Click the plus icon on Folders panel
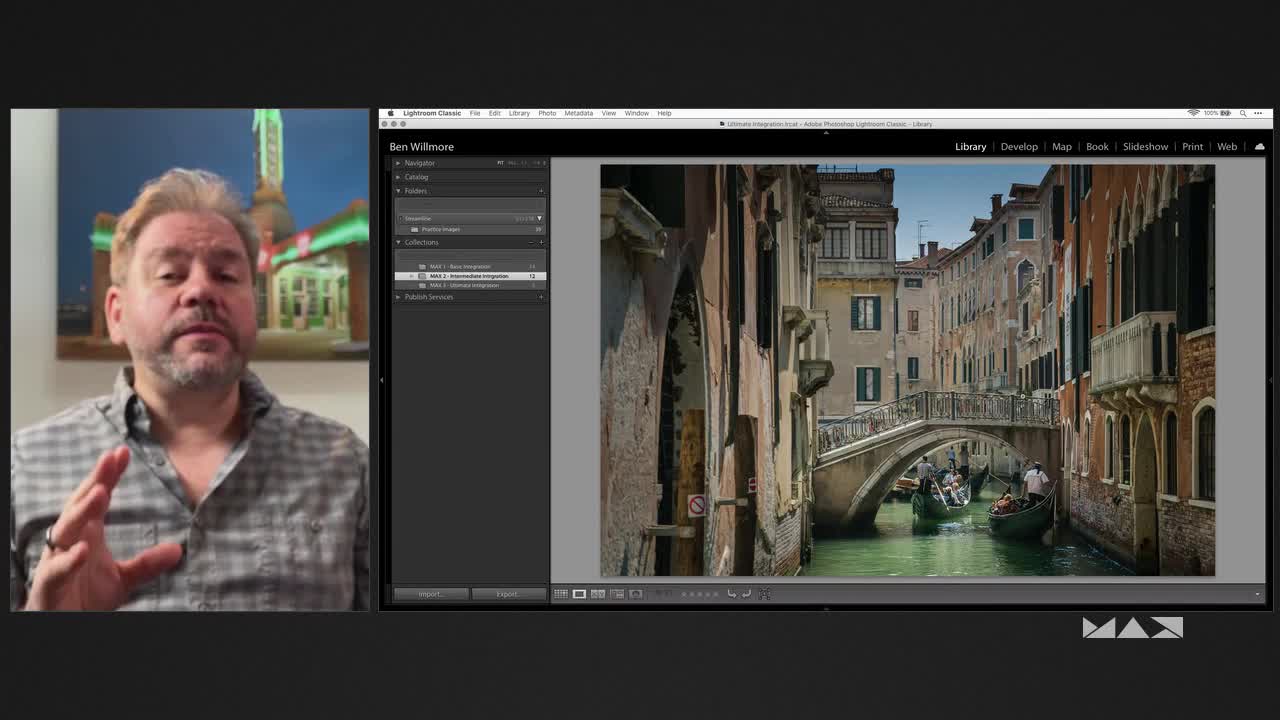Viewport: 1280px width, 720px height. pyautogui.click(x=541, y=191)
